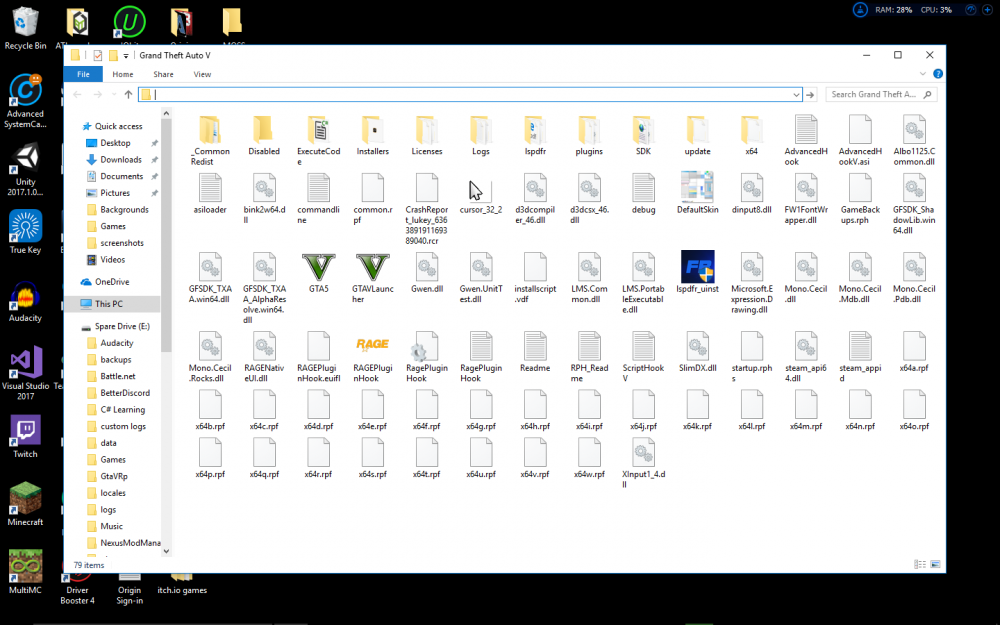Open the Licenses folder
Screen dimensions: 1000x625
[x=427, y=129]
